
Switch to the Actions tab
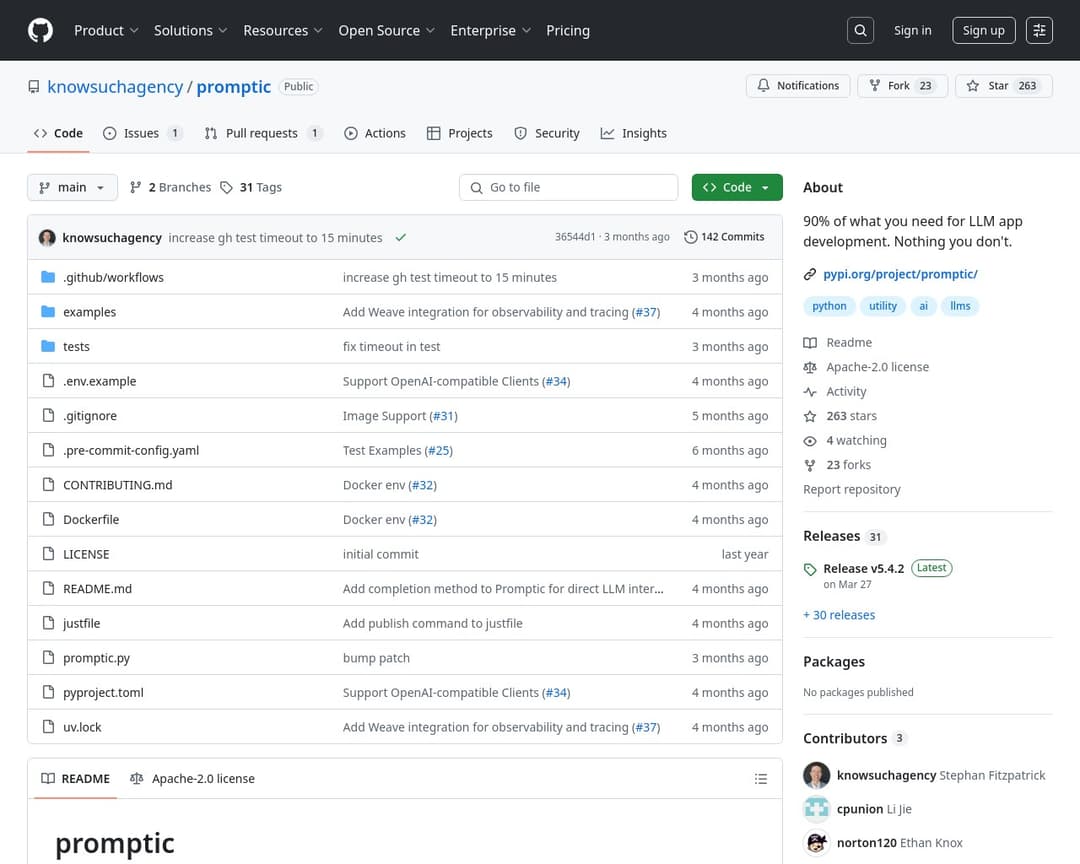375,134
